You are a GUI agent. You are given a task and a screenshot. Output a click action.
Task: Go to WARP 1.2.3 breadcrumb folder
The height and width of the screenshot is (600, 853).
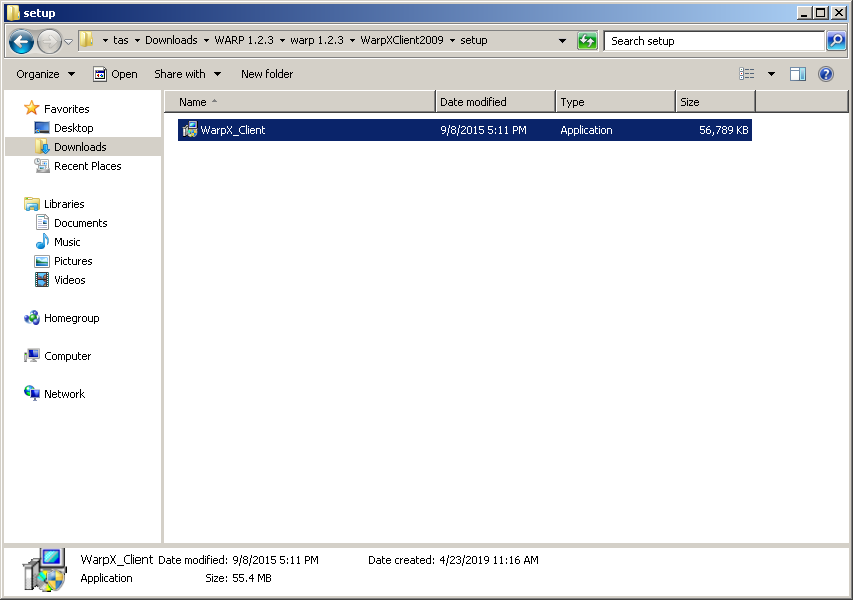(x=244, y=40)
